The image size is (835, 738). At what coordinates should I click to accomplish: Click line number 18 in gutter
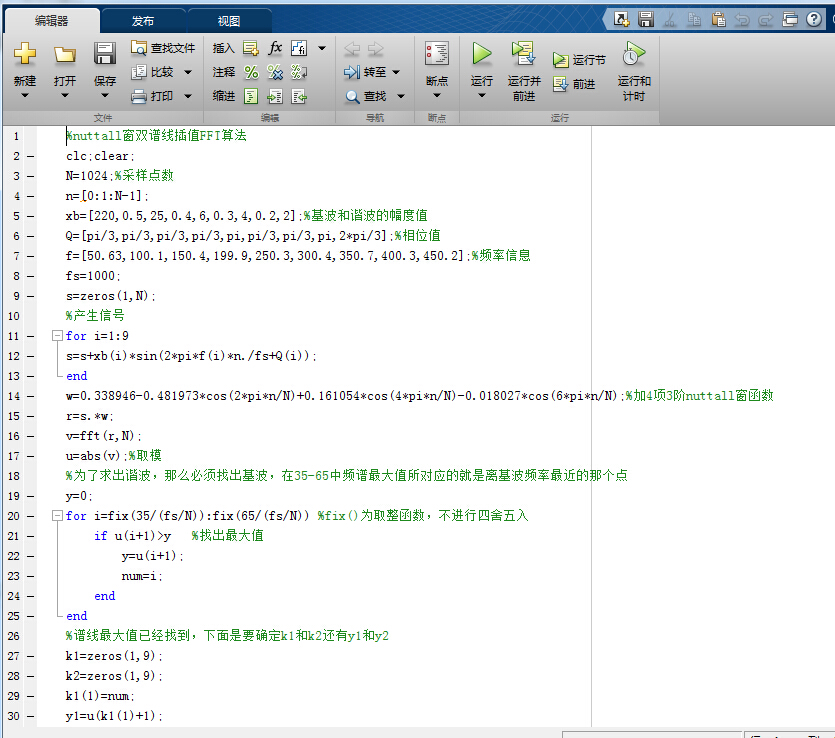(x=14, y=476)
